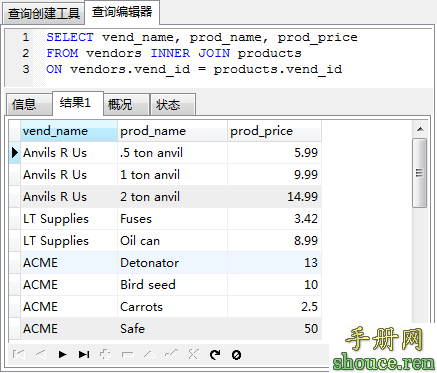The width and height of the screenshot is (437, 373).
Task: Go to first record navigation icon
Action: pyautogui.click(x=19, y=354)
